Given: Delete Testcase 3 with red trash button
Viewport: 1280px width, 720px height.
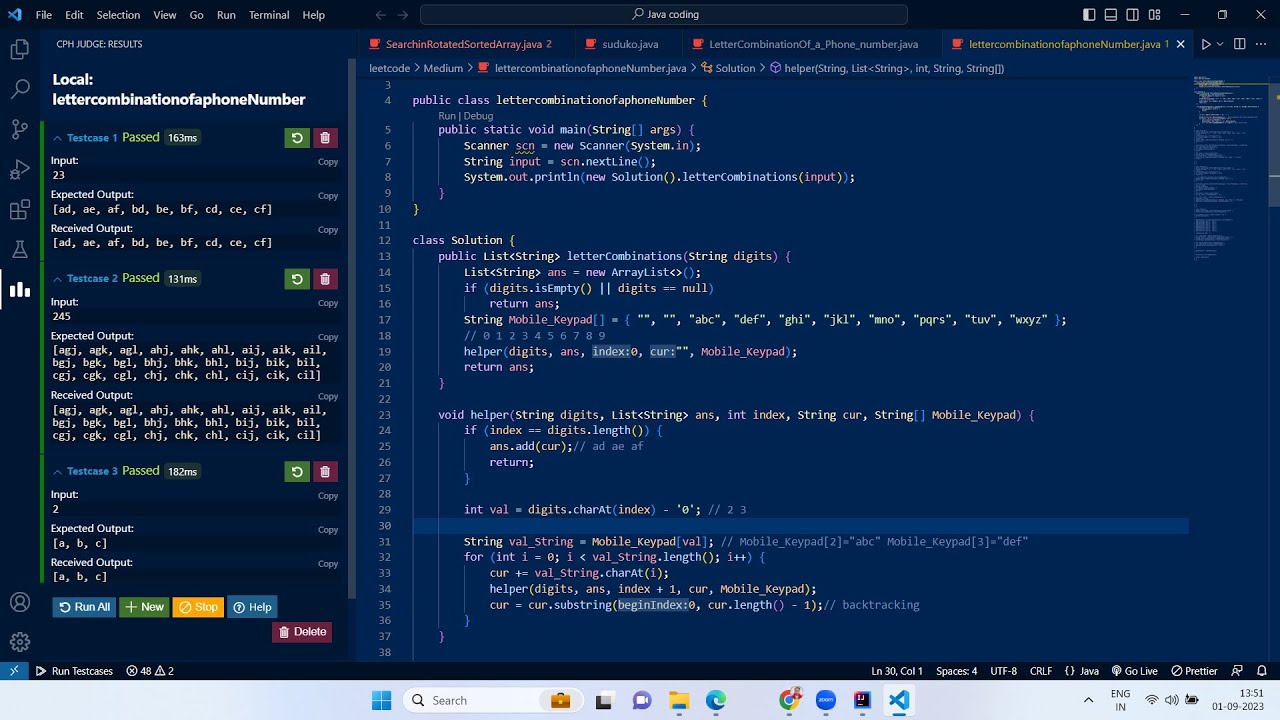Looking at the screenshot, I should click(325, 471).
